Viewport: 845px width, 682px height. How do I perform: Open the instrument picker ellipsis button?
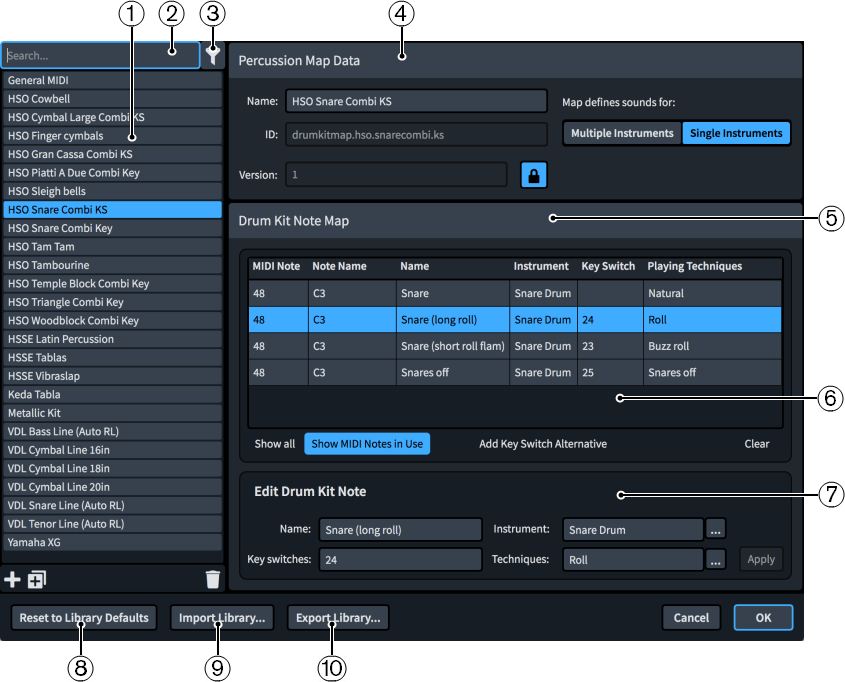pos(715,529)
